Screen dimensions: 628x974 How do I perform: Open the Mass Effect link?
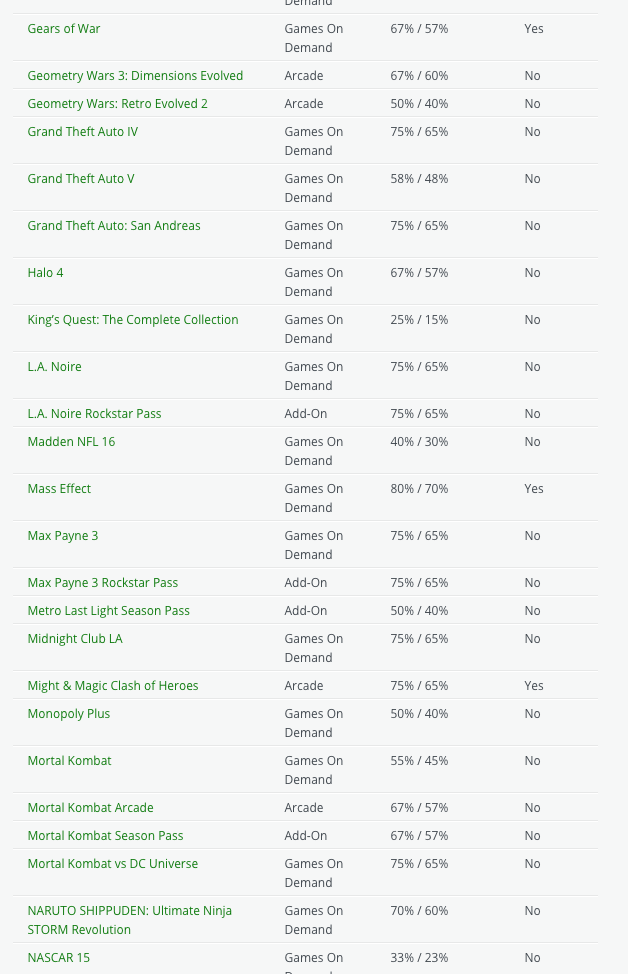tap(59, 489)
